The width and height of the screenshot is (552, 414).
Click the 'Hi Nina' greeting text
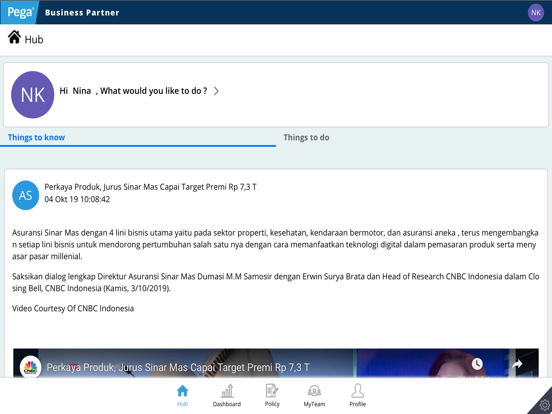(75, 91)
